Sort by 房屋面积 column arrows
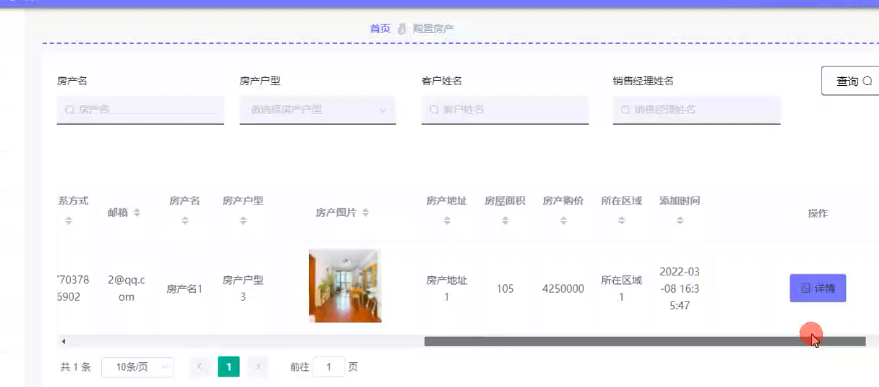 tap(505, 221)
